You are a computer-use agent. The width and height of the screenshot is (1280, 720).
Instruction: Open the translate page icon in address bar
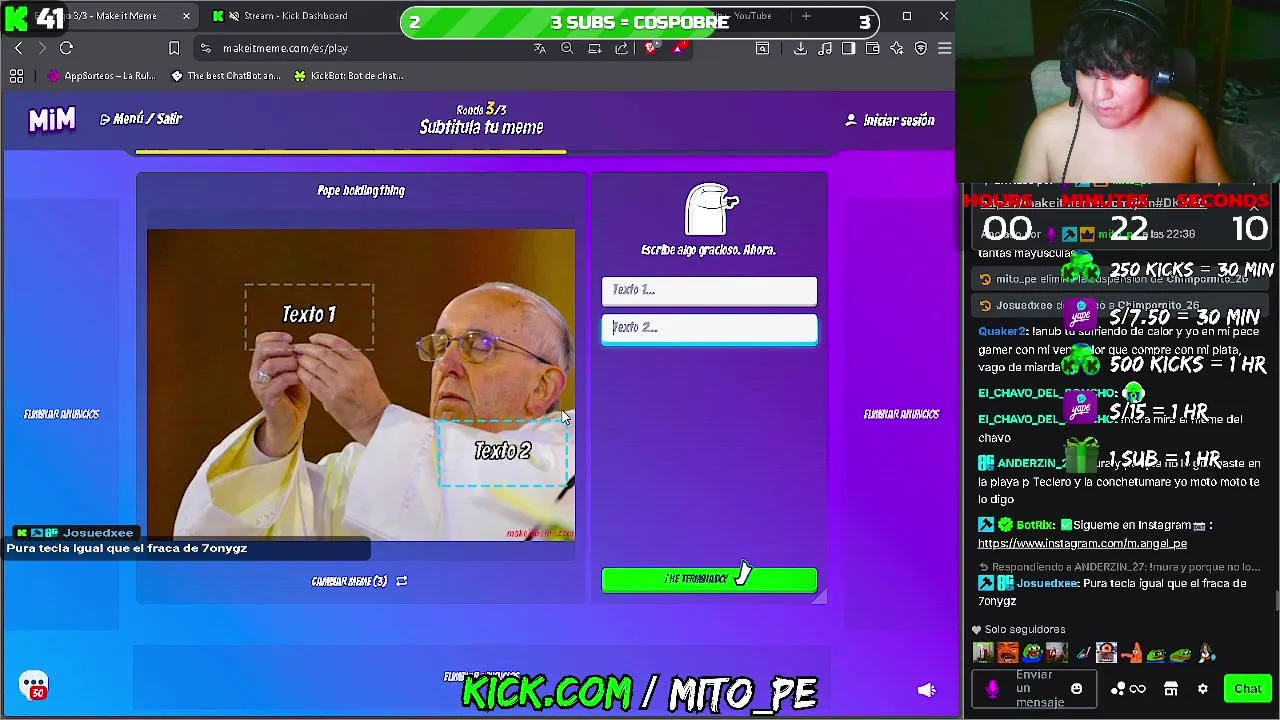click(540, 48)
